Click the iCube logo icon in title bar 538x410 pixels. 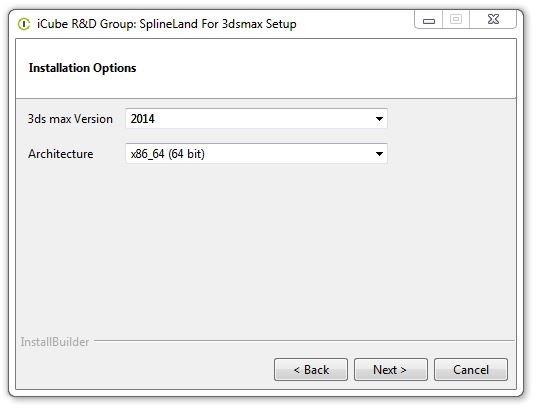[24, 24]
